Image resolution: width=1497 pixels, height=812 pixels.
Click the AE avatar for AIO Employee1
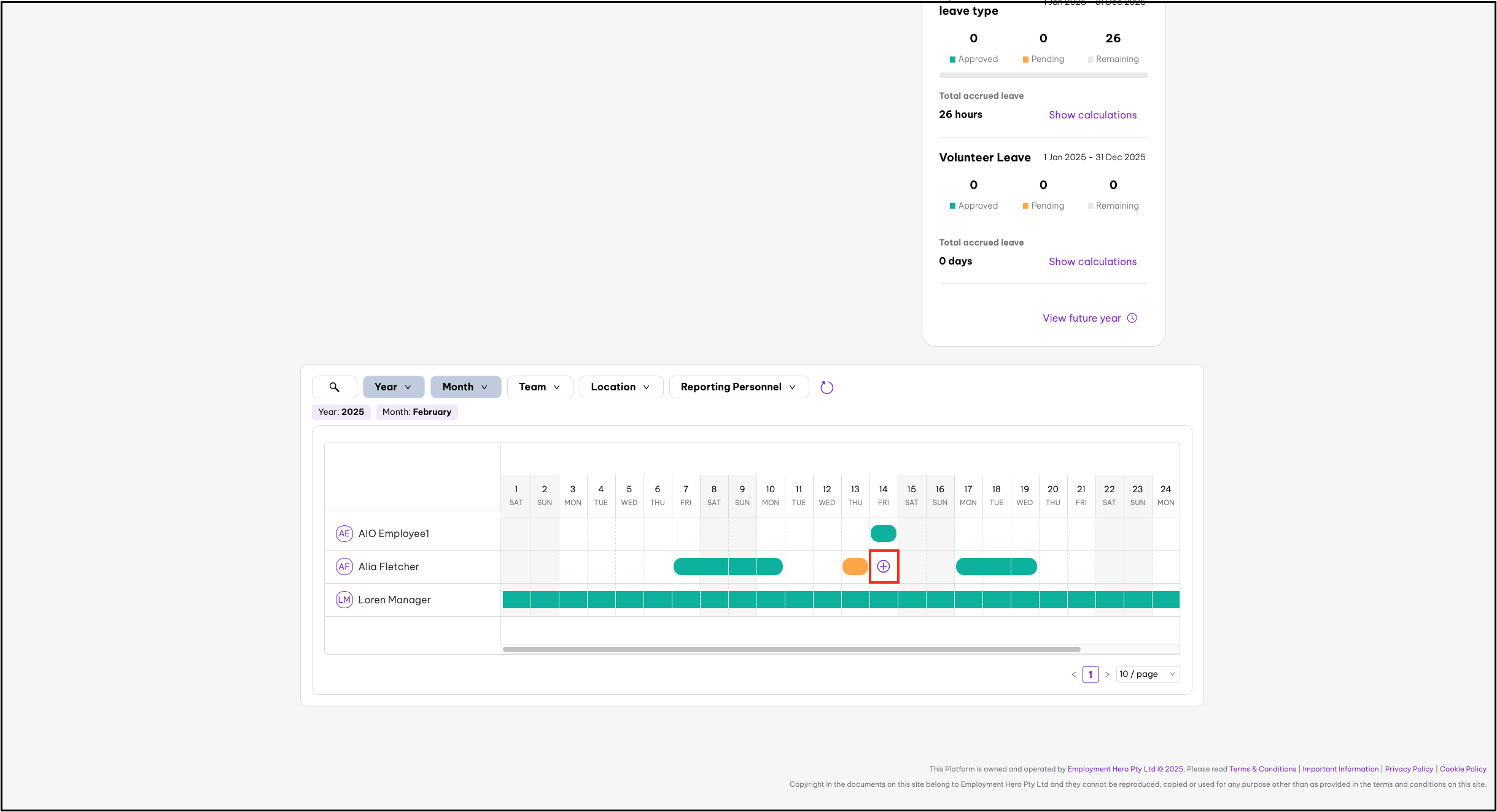pyautogui.click(x=344, y=533)
